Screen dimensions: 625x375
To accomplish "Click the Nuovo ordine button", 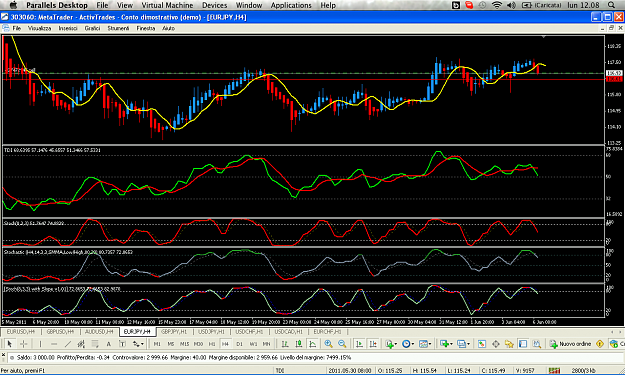I will pyautogui.click(x=570, y=344).
